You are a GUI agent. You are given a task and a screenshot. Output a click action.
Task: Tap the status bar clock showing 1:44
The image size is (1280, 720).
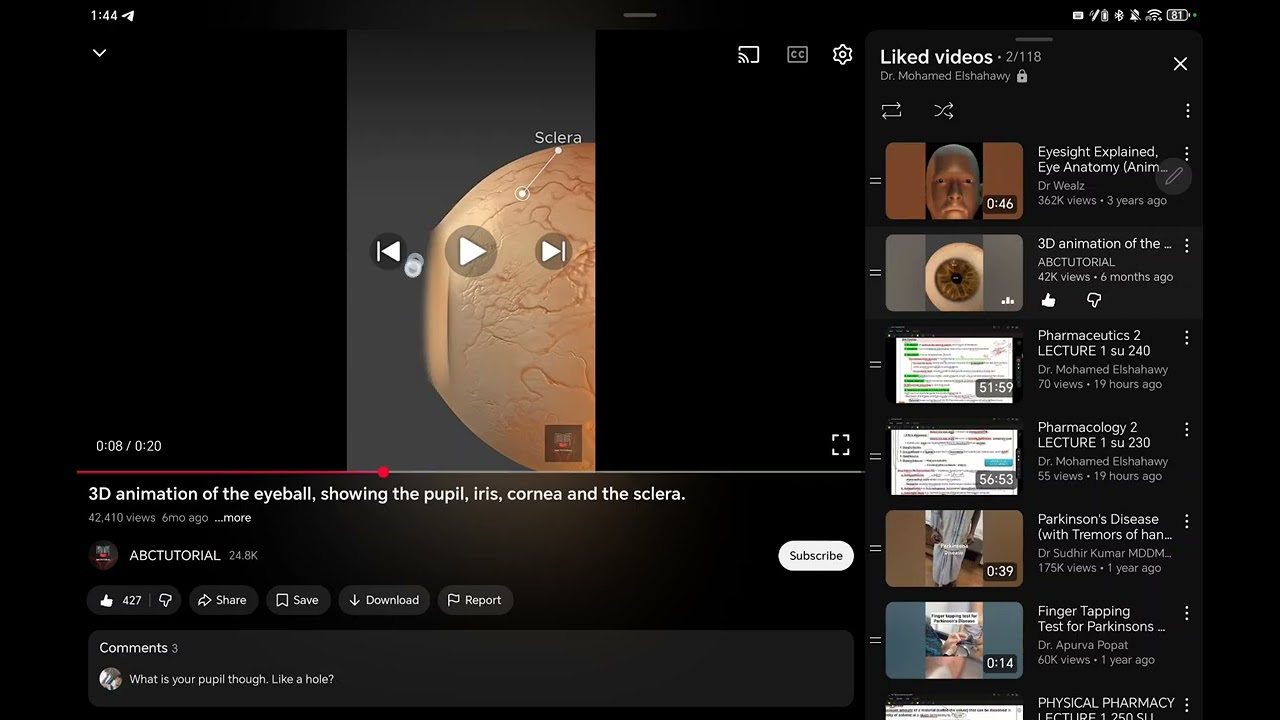103,15
